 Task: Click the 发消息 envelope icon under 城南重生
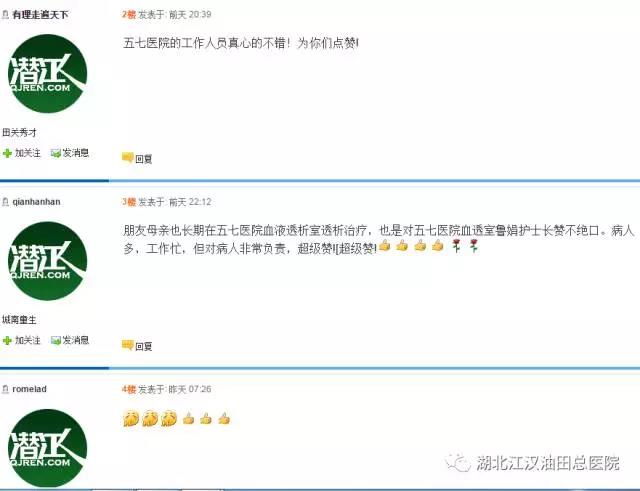click(x=56, y=340)
